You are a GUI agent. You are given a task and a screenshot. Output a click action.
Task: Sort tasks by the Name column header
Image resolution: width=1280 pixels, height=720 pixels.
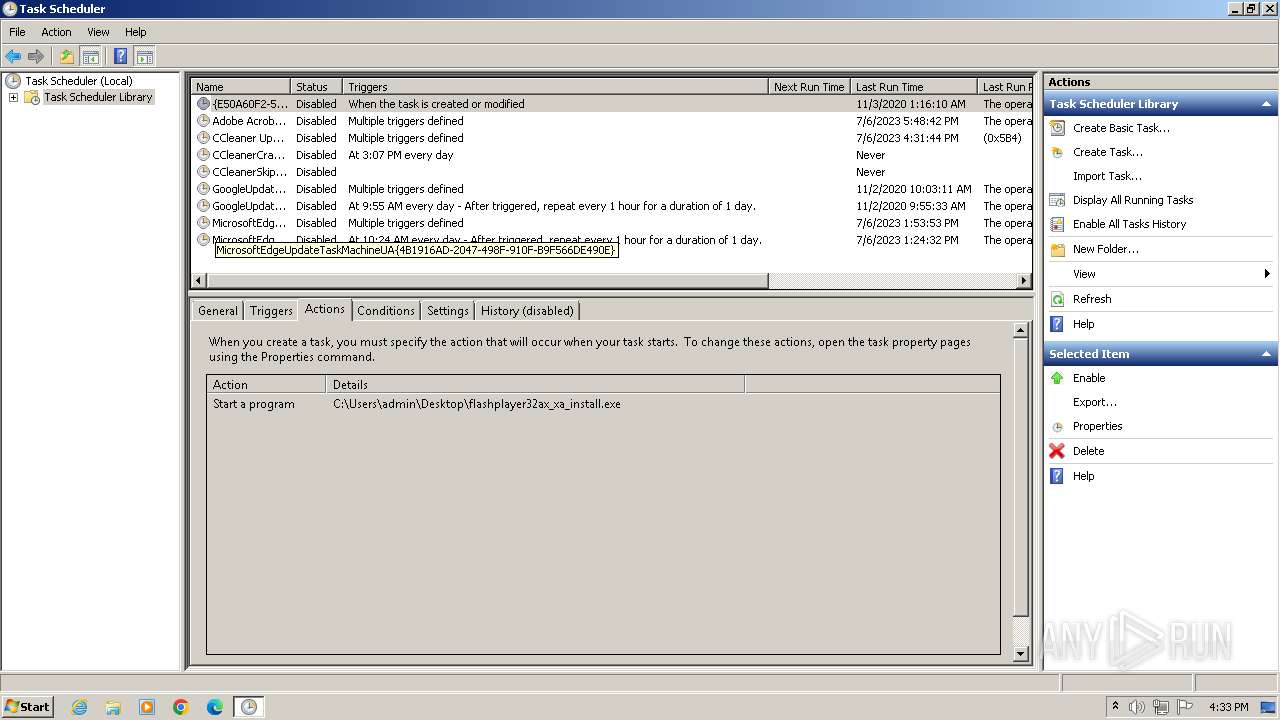coord(240,87)
